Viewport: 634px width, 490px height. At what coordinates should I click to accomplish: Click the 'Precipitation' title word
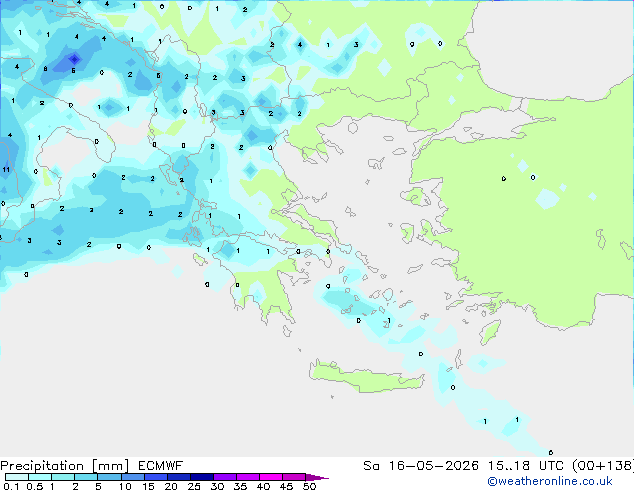tap(42, 466)
